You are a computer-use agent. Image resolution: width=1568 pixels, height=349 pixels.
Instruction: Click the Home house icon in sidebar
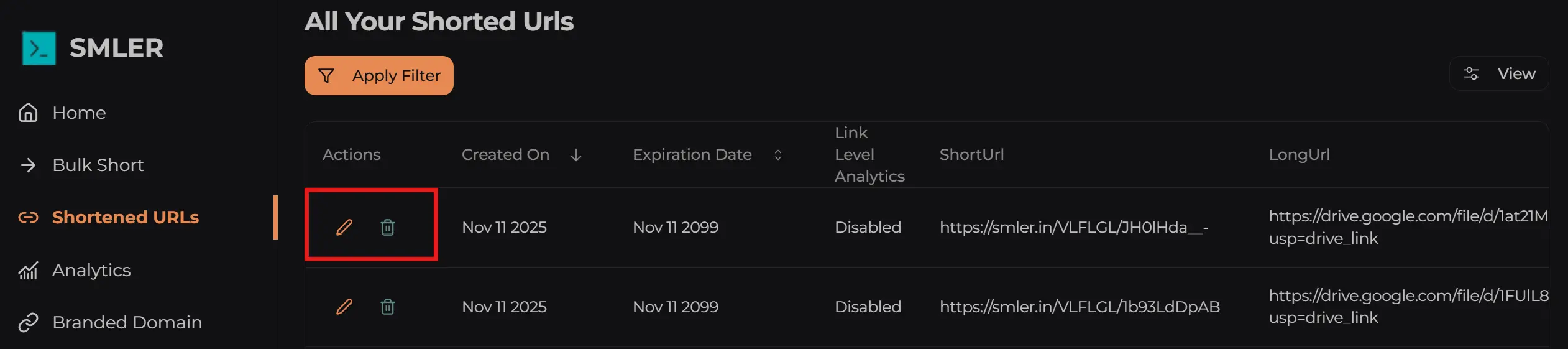[28, 113]
